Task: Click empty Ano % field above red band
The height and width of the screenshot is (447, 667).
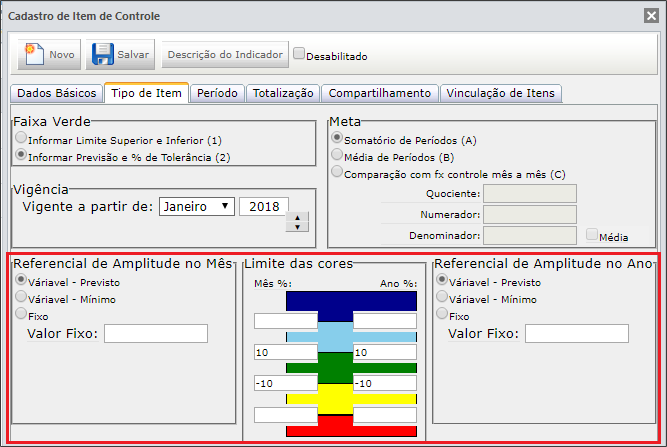Action: [x=385, y=415]
